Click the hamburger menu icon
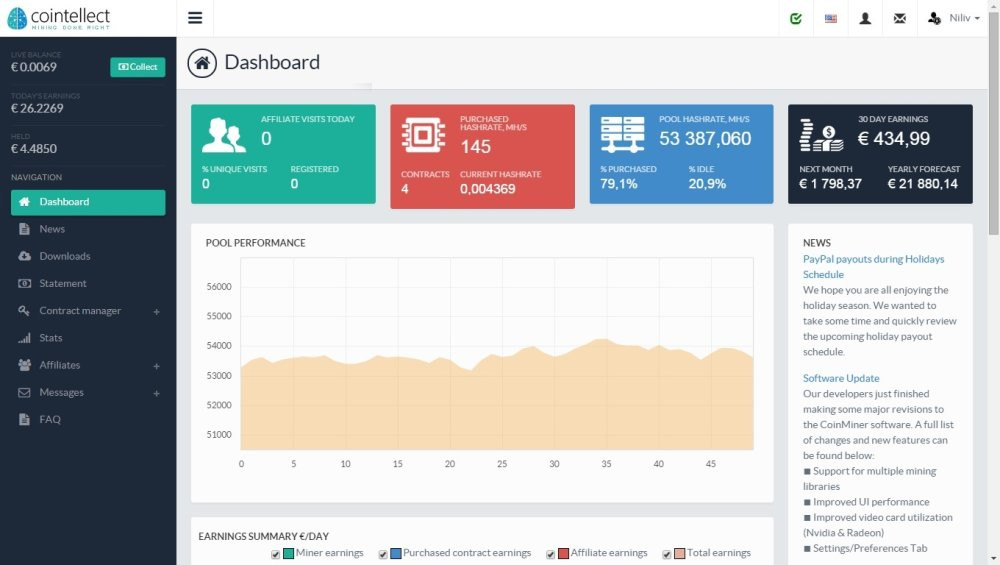The height and width of the screenshot is (565, 1000). coord(194,18)
